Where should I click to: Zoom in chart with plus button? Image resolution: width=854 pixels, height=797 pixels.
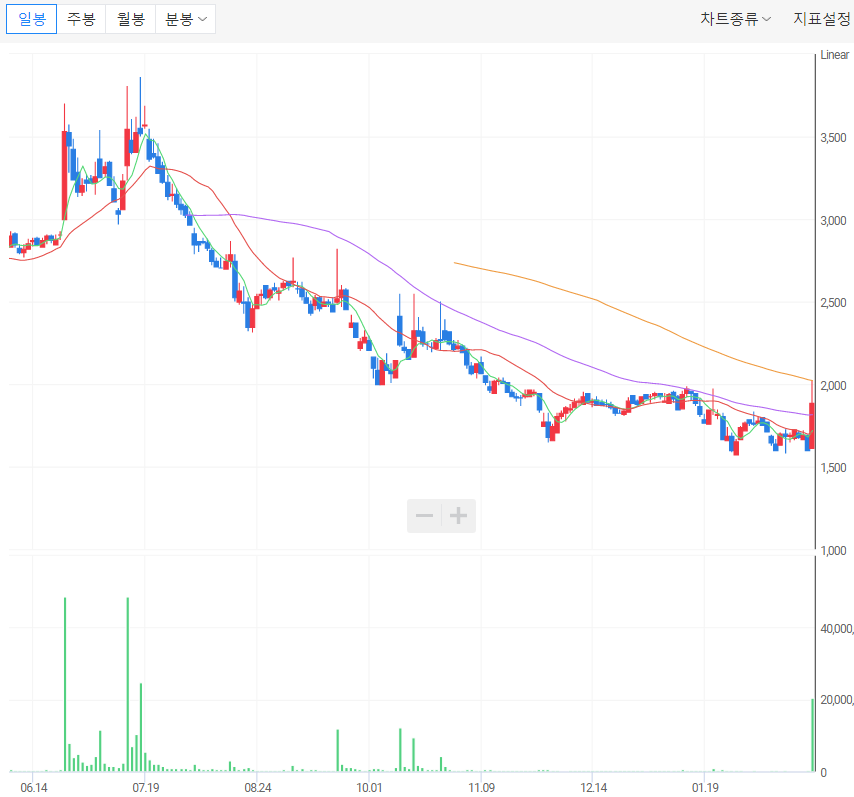pyautogui.click(x=459, y=515)
